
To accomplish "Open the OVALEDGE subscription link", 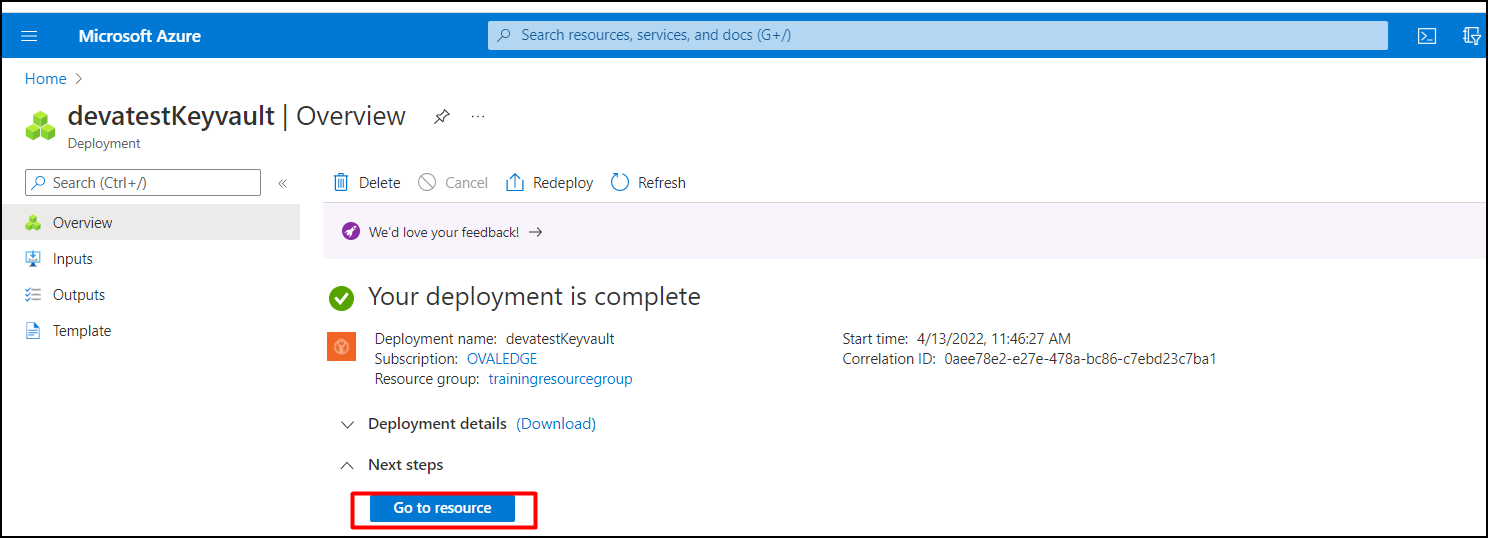I will click(x=502, y=359).
